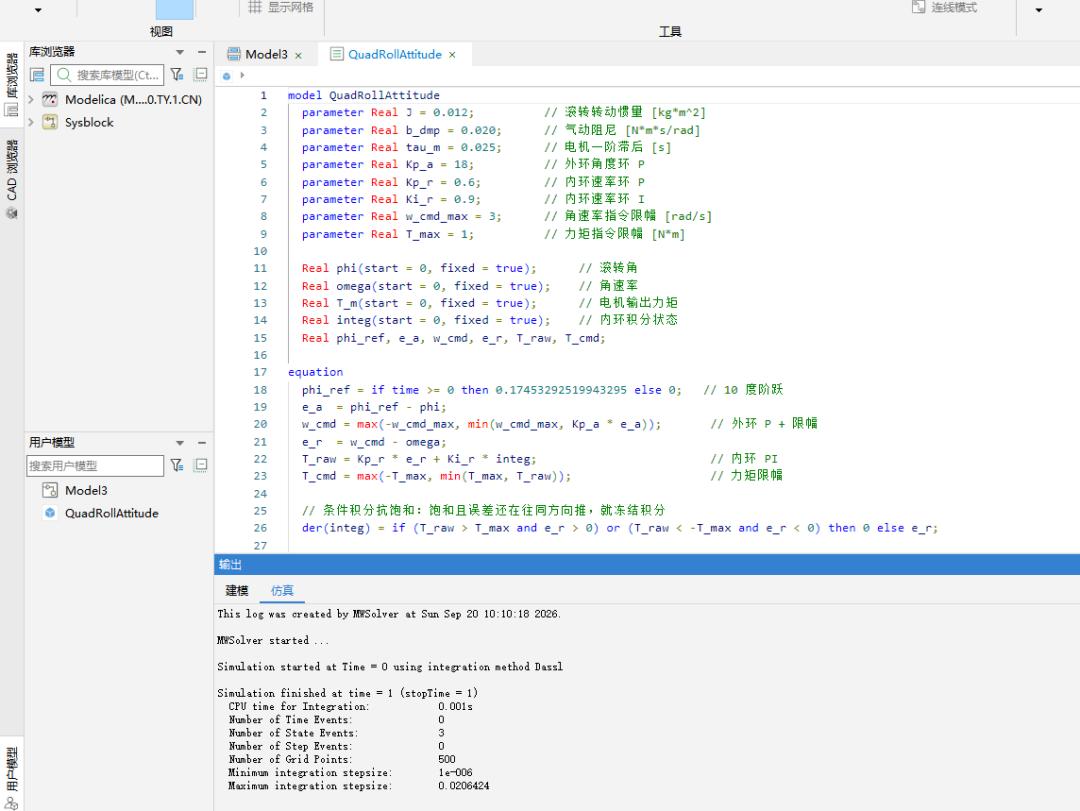Expand the Modelica library tree node
1080x811 pixels.
pos(31,100)
